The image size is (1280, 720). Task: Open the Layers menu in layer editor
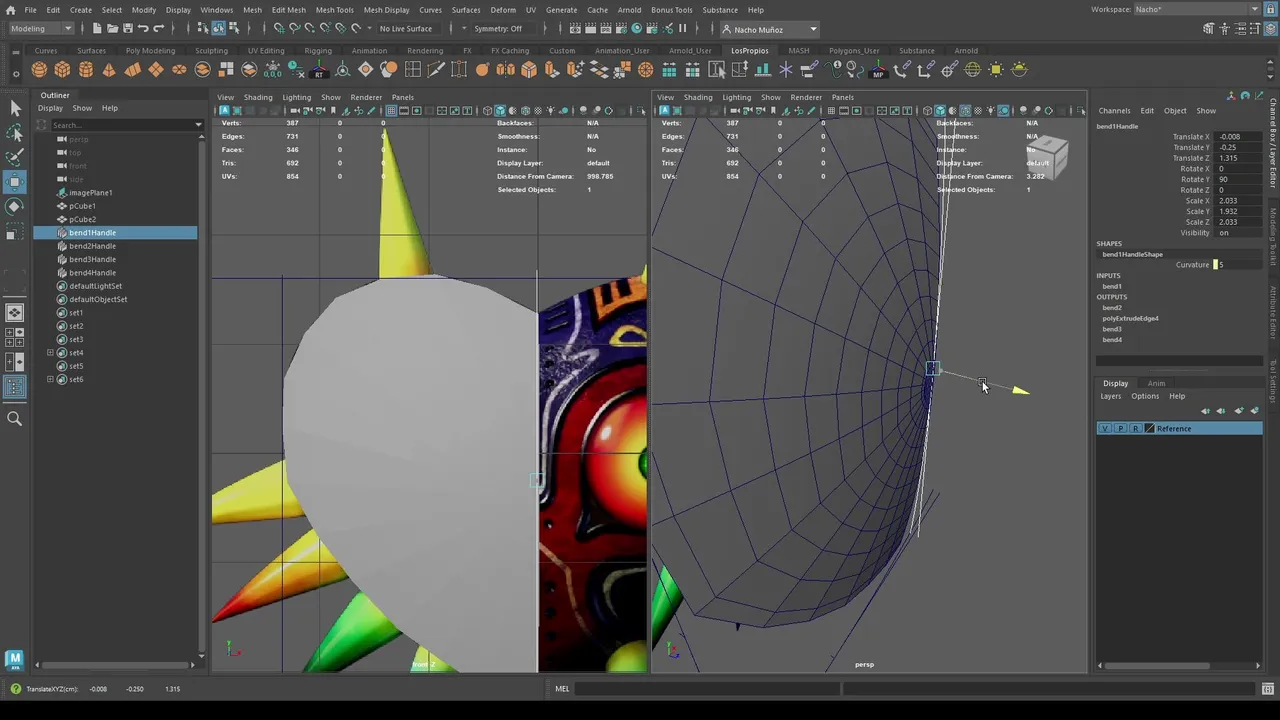1111,396
